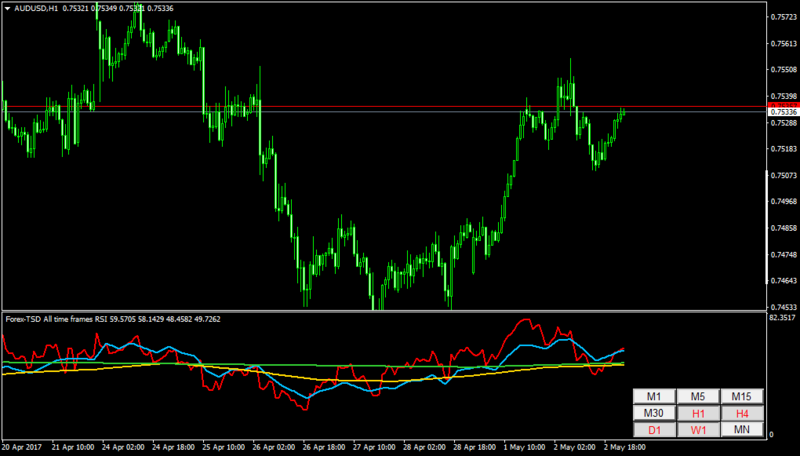Viewport: 800px width, 456px height.
Task: Toggle the M1 timeframe button
Action: click(654, 396)
